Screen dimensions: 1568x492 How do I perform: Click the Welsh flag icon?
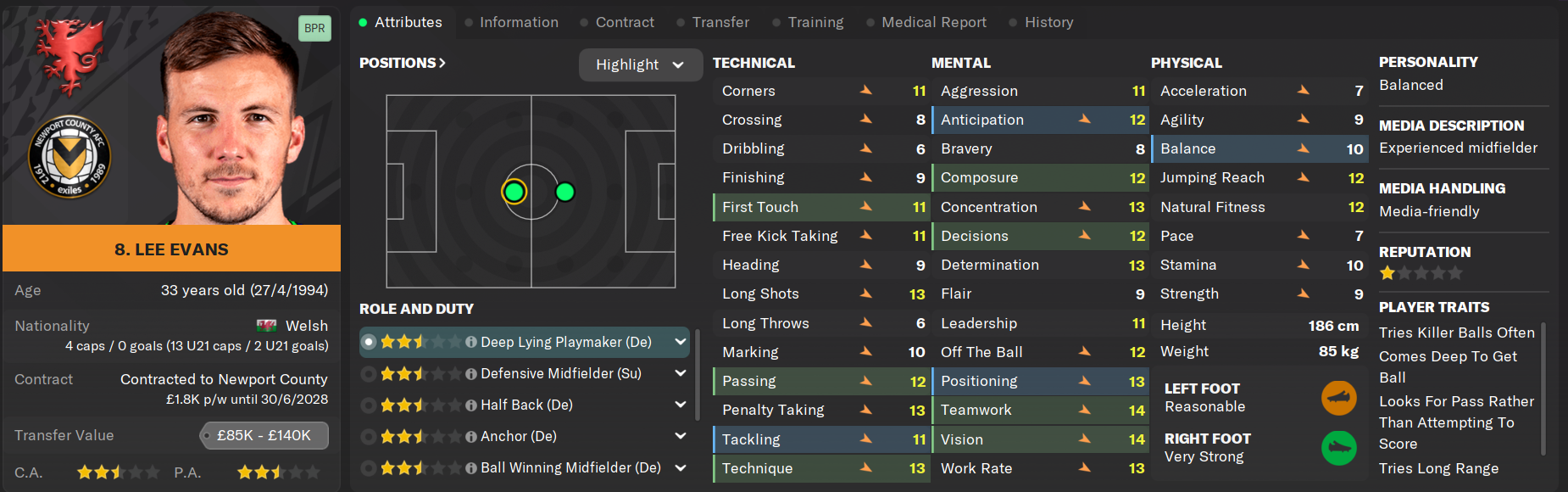266,326
